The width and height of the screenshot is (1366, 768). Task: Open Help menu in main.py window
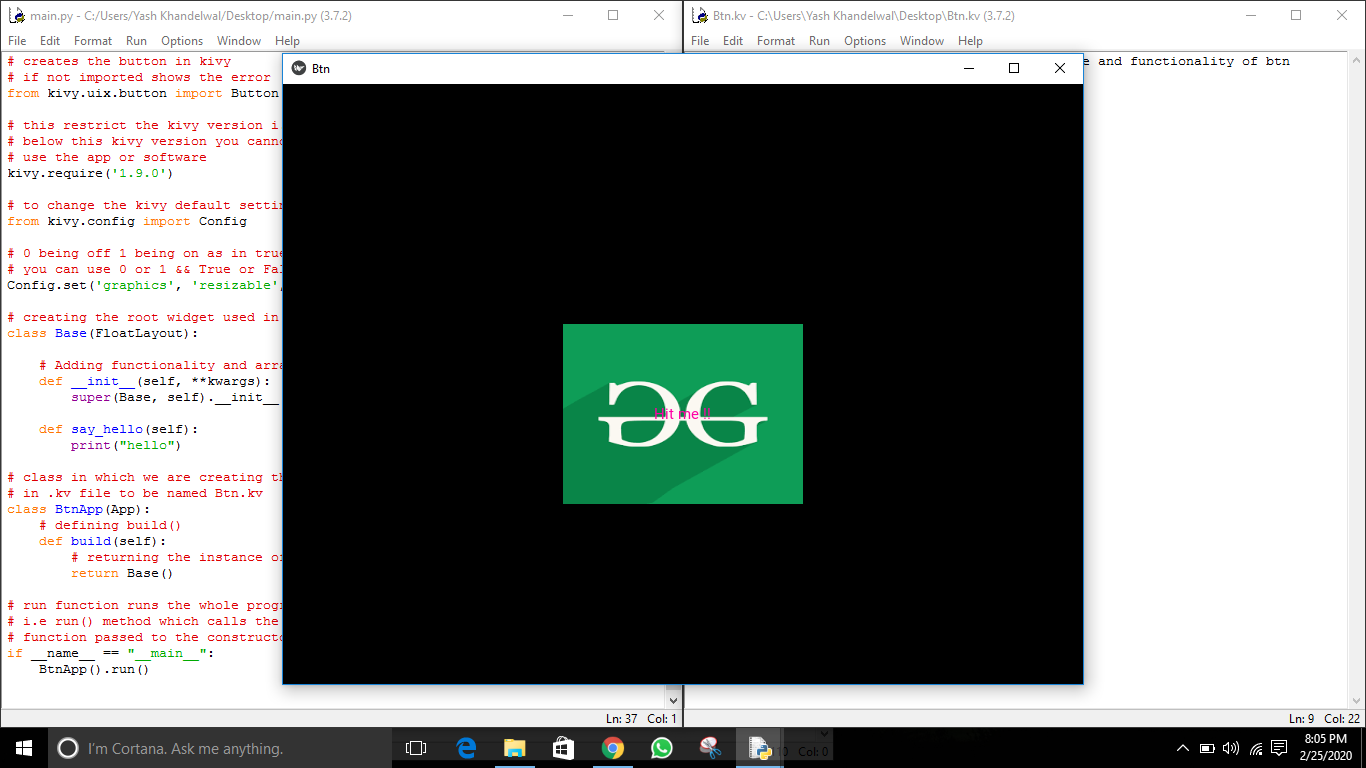[x=287, y=41]
